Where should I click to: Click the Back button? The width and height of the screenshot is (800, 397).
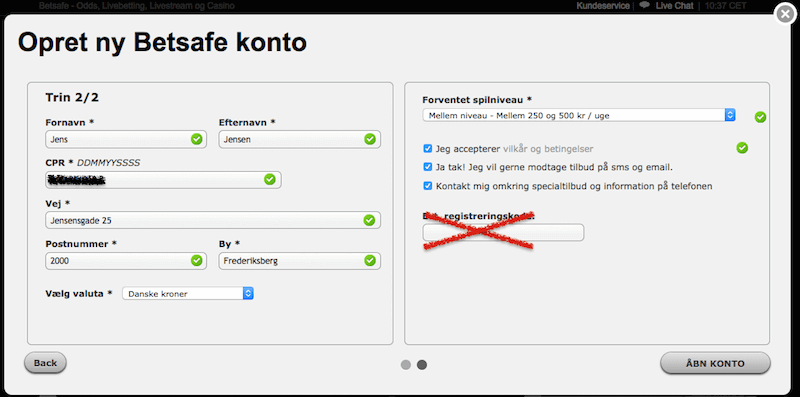click(45, 363)
